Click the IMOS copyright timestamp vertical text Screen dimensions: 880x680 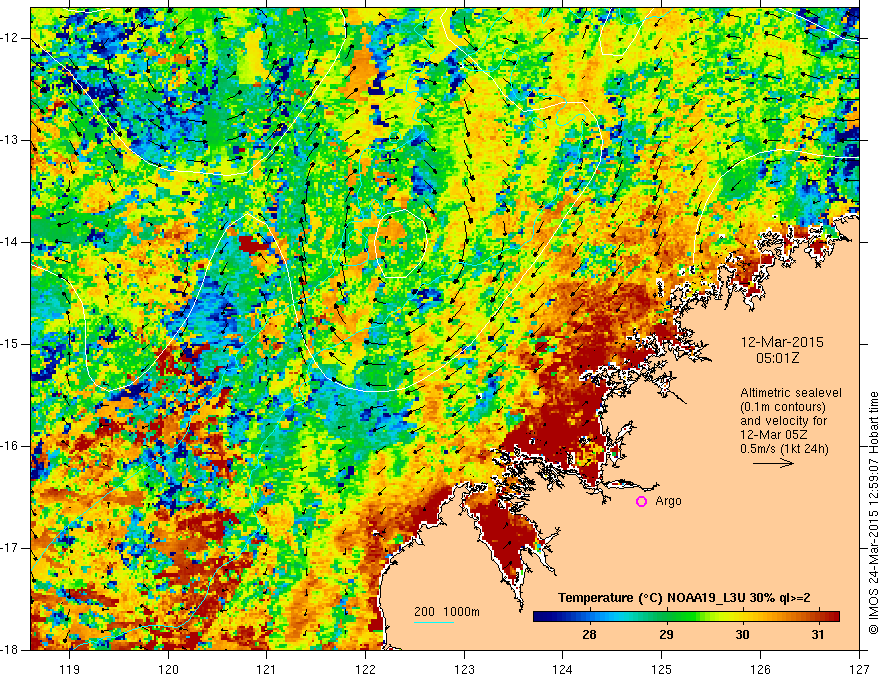(x=873, y=513)
